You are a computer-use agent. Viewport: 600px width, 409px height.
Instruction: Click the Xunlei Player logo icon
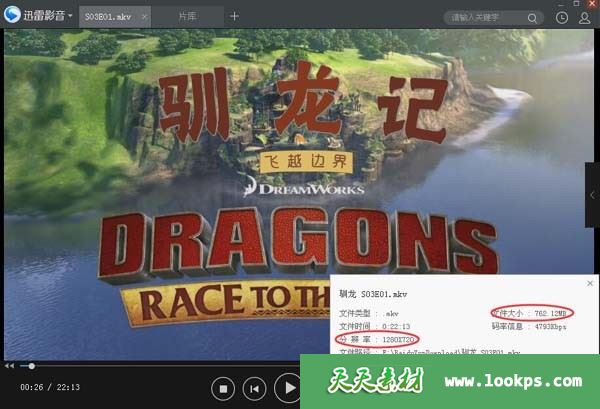pos(12,15)
